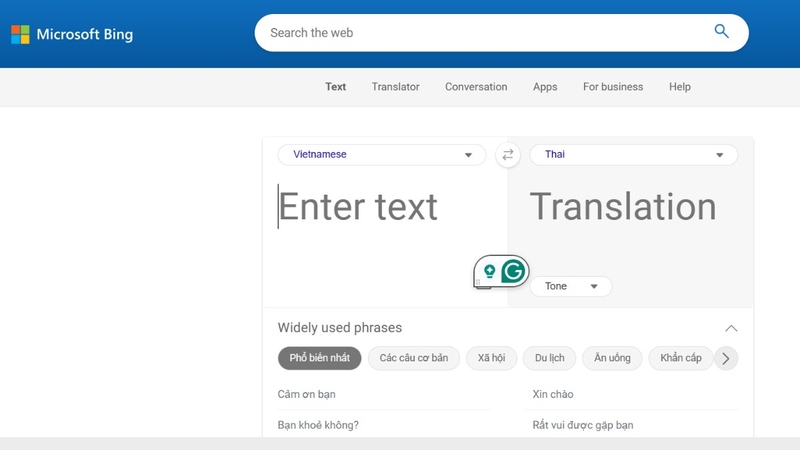The height and width of the screenshot is (450, 800).
Task: Click the Grammarly lightbulb suggestion icon
Action: pos(489,271)
